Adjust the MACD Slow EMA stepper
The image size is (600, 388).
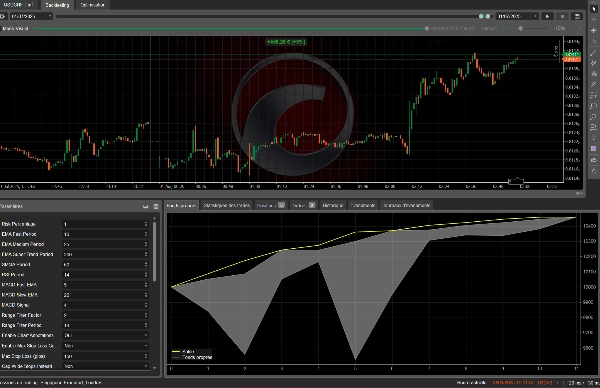tap(146, 295)
